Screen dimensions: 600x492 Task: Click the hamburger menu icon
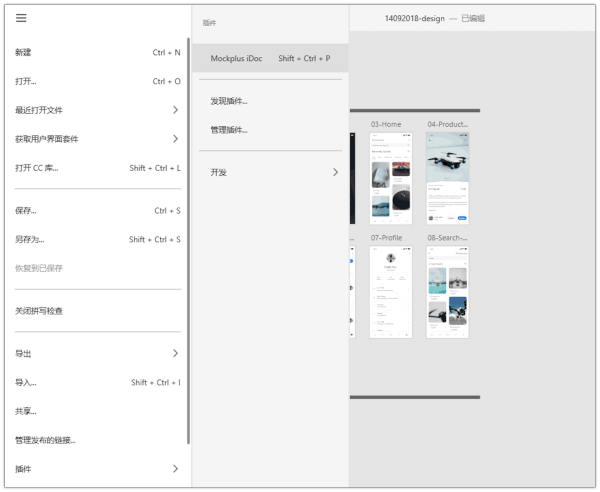(21, 18)
